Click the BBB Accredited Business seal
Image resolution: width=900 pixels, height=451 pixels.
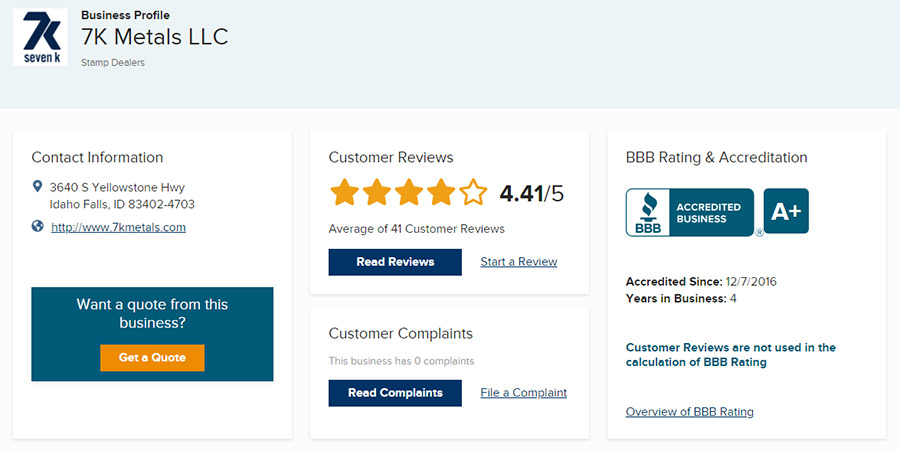point(690,212)
